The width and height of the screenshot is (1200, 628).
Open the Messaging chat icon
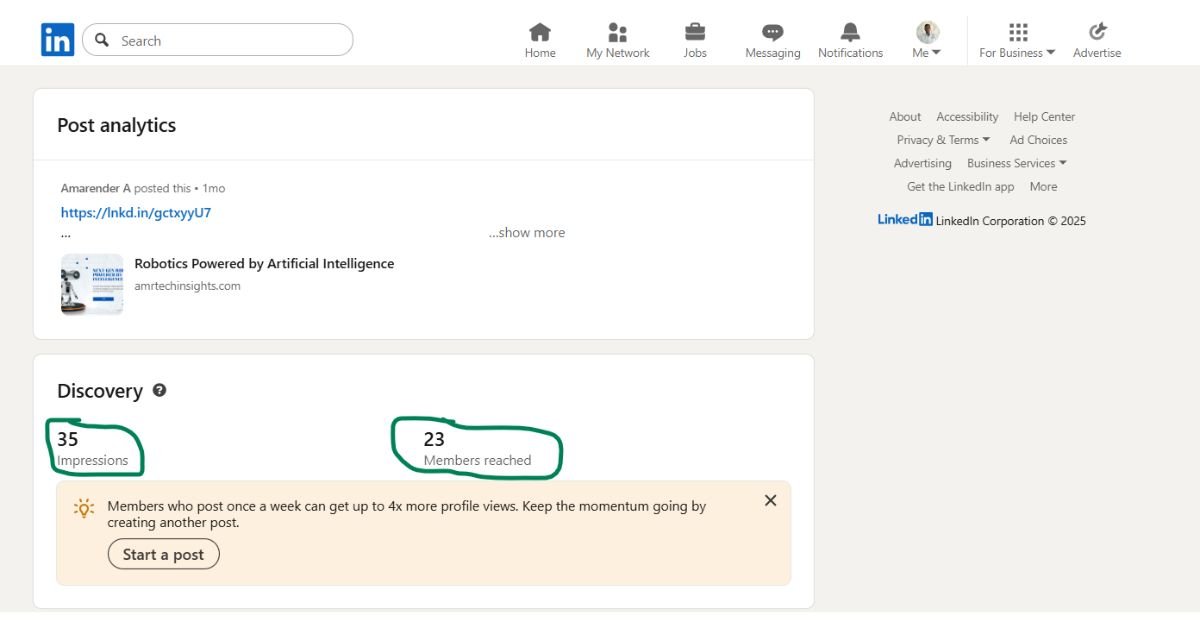(772, 33)
